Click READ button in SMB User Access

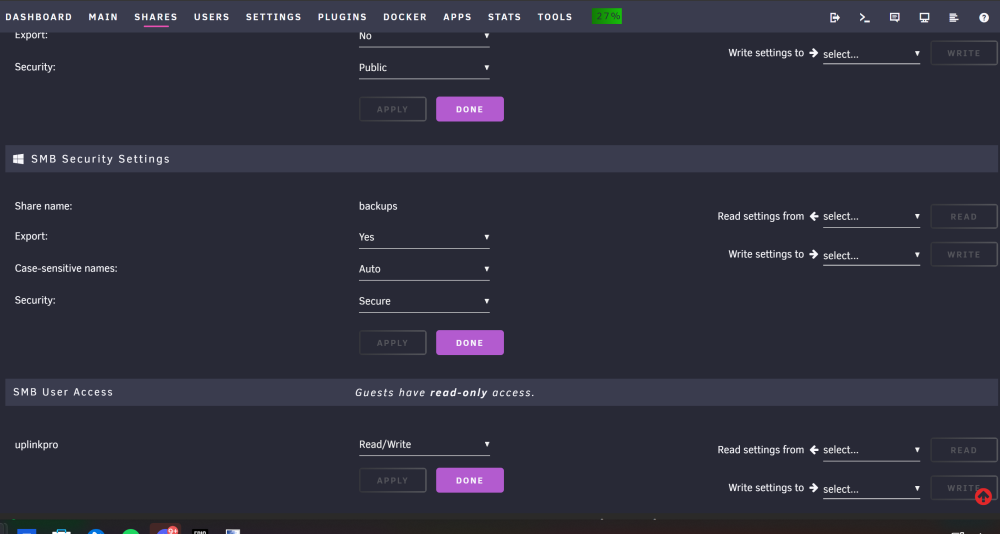964,450
